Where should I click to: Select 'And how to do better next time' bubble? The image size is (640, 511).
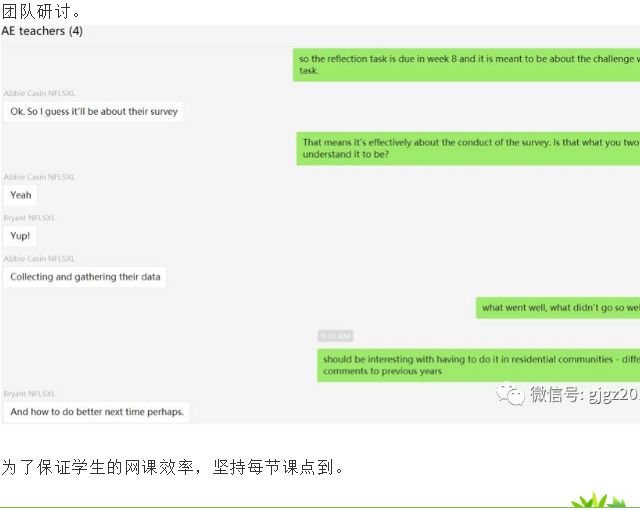click(x=96, y=412)
